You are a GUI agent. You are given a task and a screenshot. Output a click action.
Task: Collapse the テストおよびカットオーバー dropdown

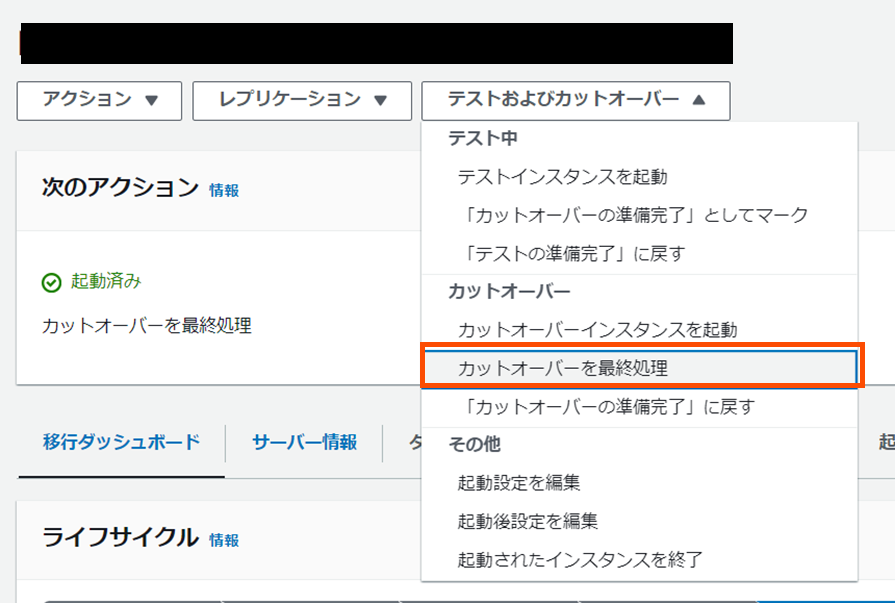click(x=575, y=100)
